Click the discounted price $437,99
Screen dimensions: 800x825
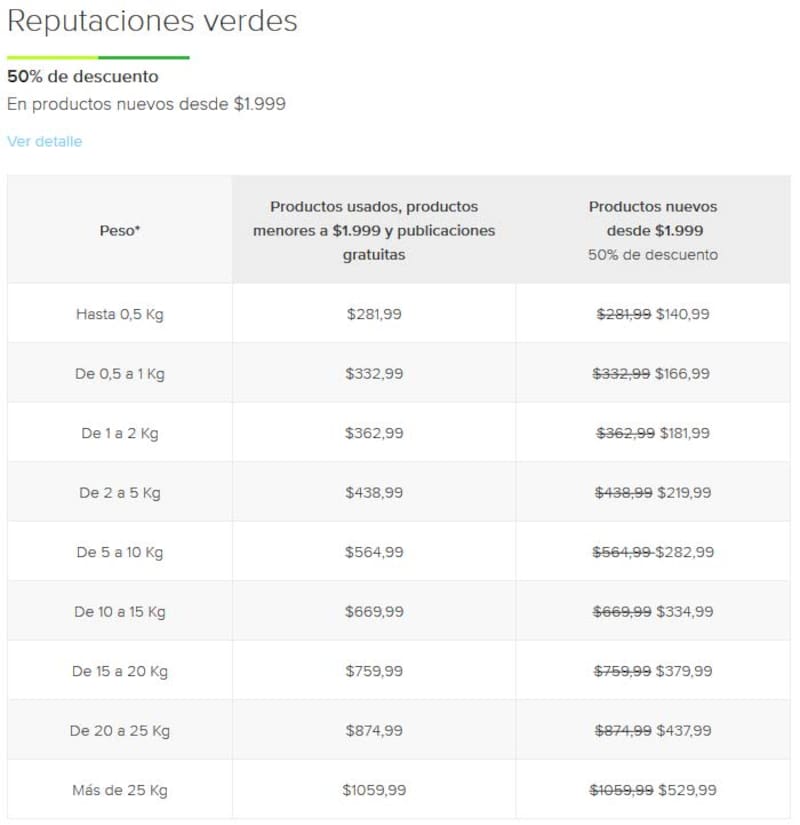684,731
